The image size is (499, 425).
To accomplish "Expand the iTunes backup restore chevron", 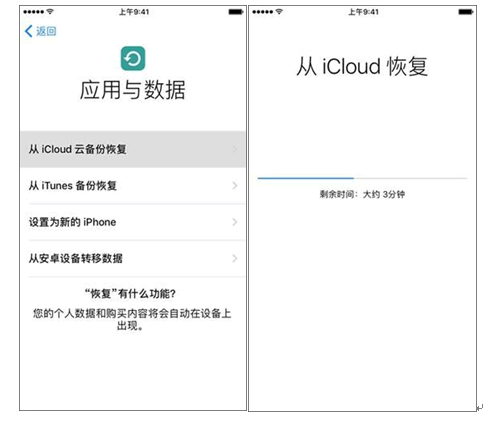I will pos(235,186).
